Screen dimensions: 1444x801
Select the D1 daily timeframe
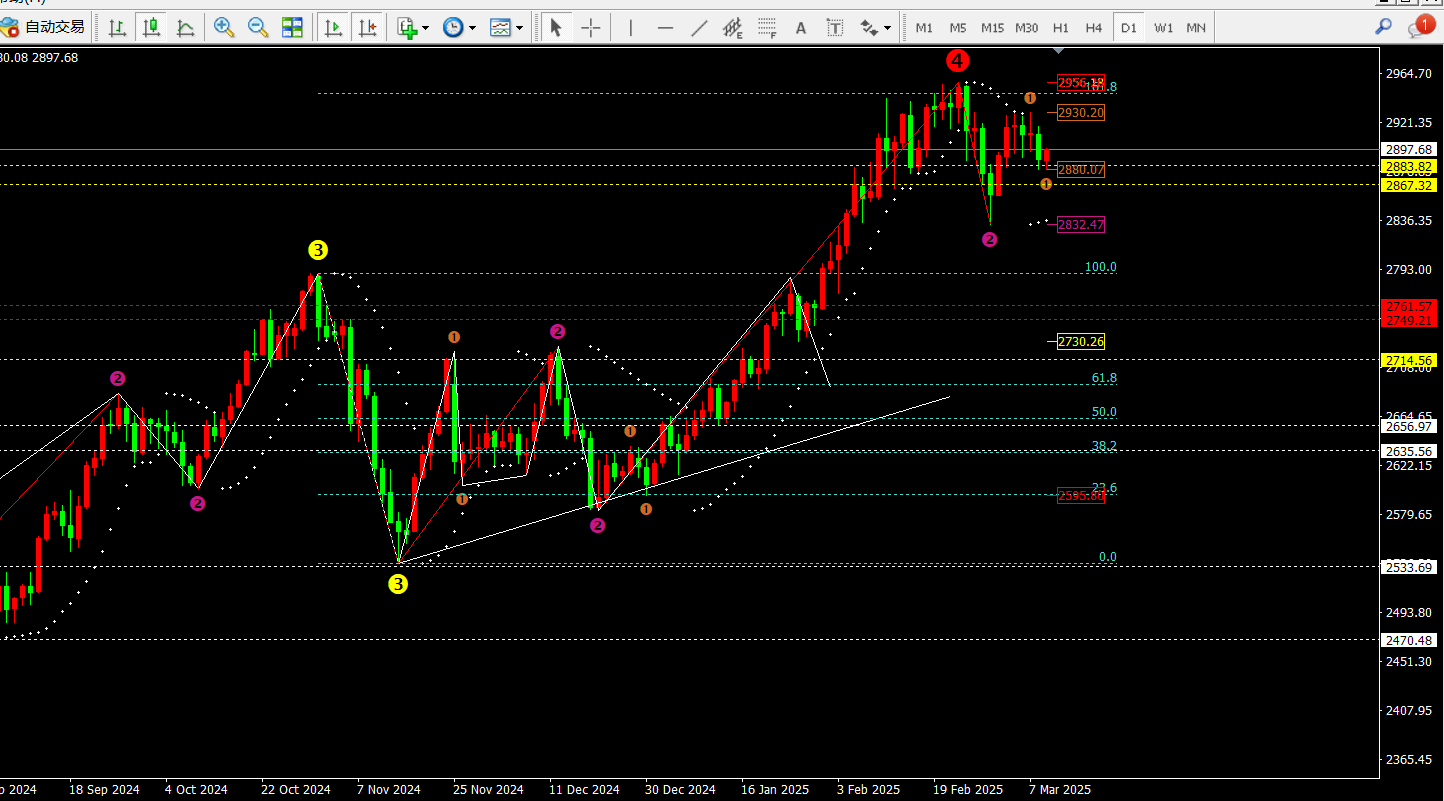(x=1128, y=27)
